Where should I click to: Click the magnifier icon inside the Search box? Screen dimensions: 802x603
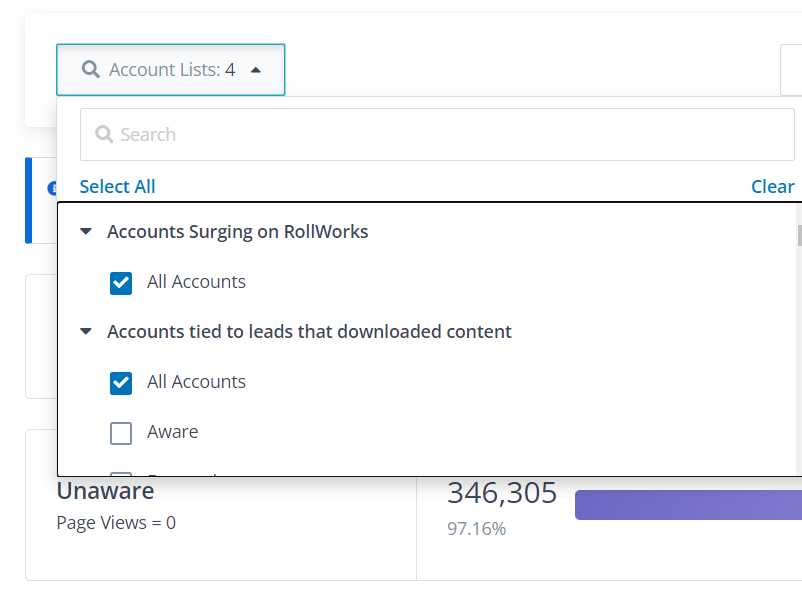point(103,135)
